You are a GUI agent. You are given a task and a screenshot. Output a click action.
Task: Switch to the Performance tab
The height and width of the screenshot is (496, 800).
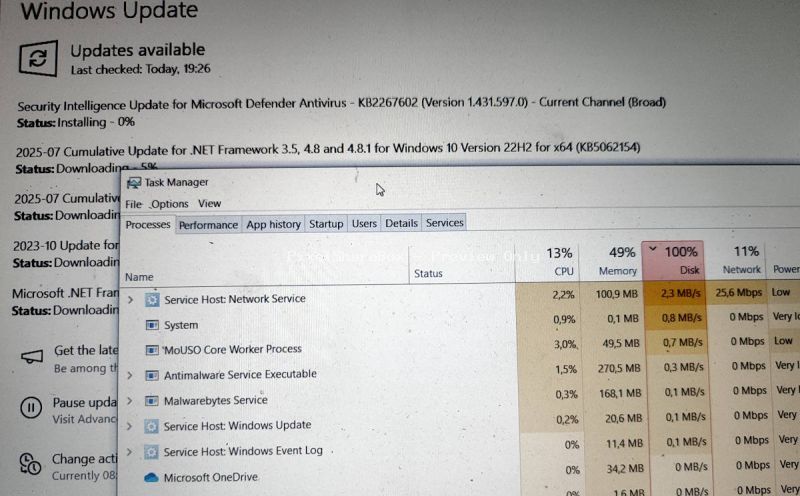(x=208, y=225)
